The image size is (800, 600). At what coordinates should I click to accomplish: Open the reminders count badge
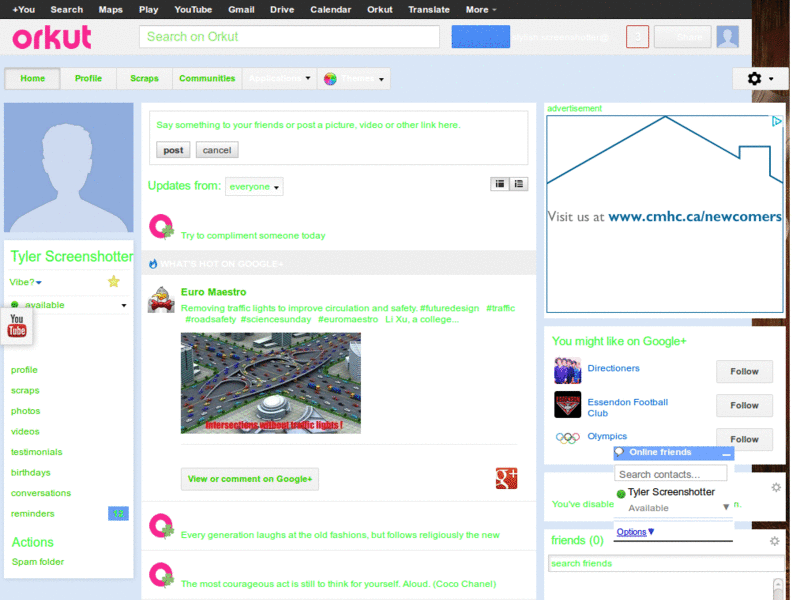118,514
